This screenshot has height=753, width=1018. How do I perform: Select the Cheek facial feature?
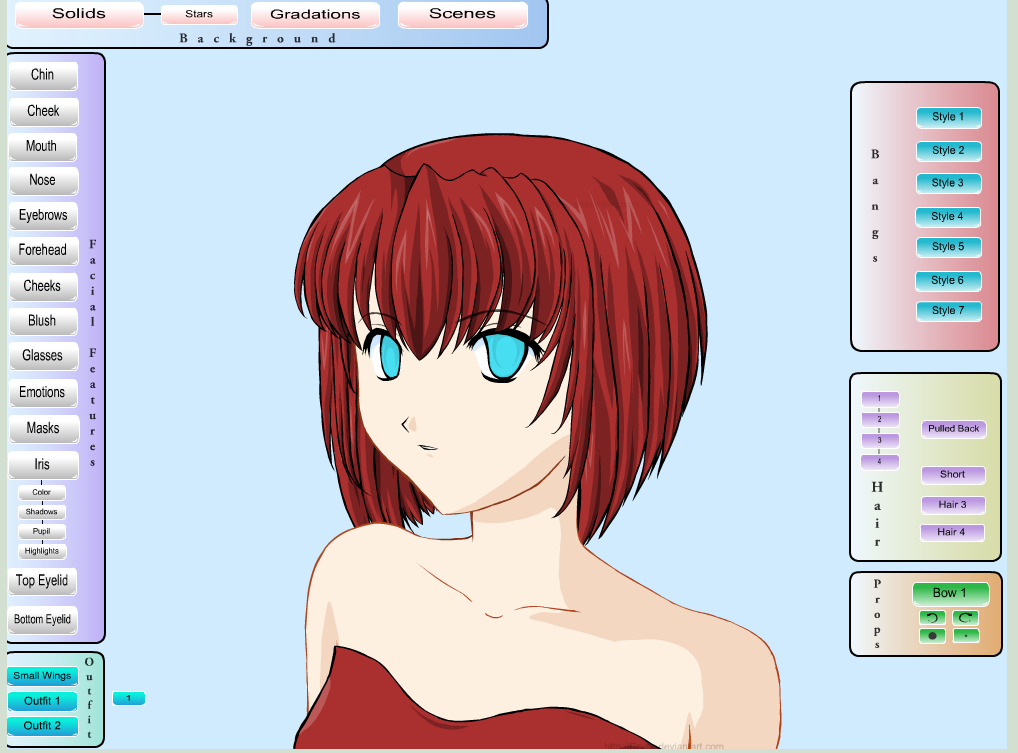pyautogui.click(x=43, y=112)
